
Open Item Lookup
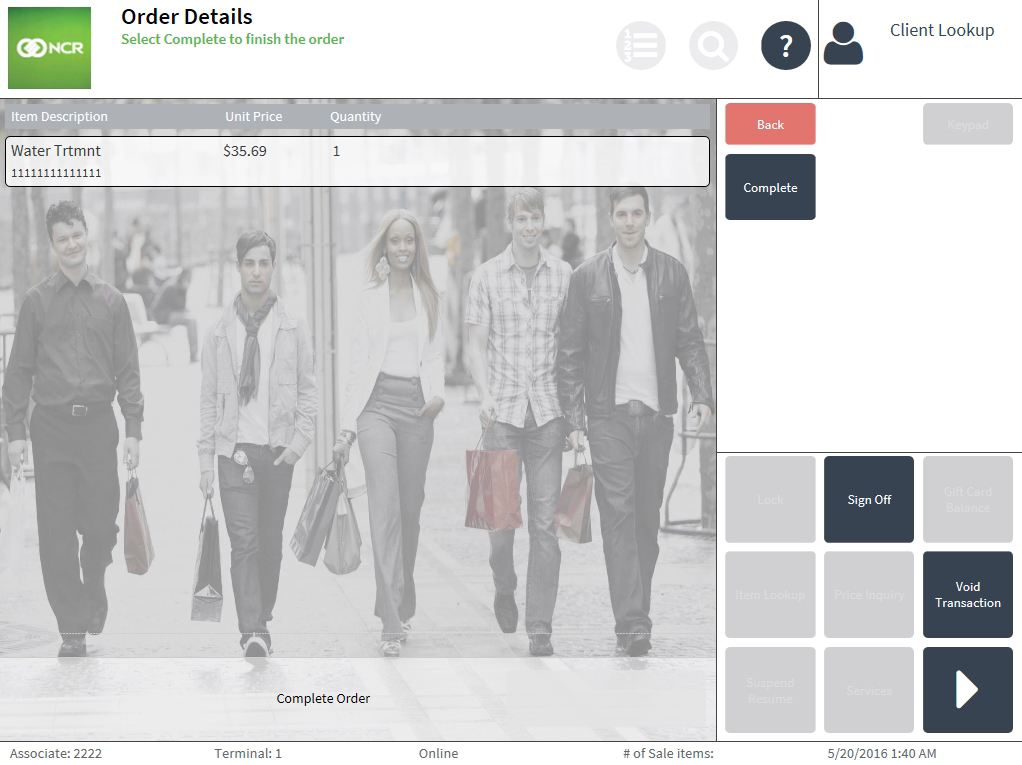tap(770, 595)
